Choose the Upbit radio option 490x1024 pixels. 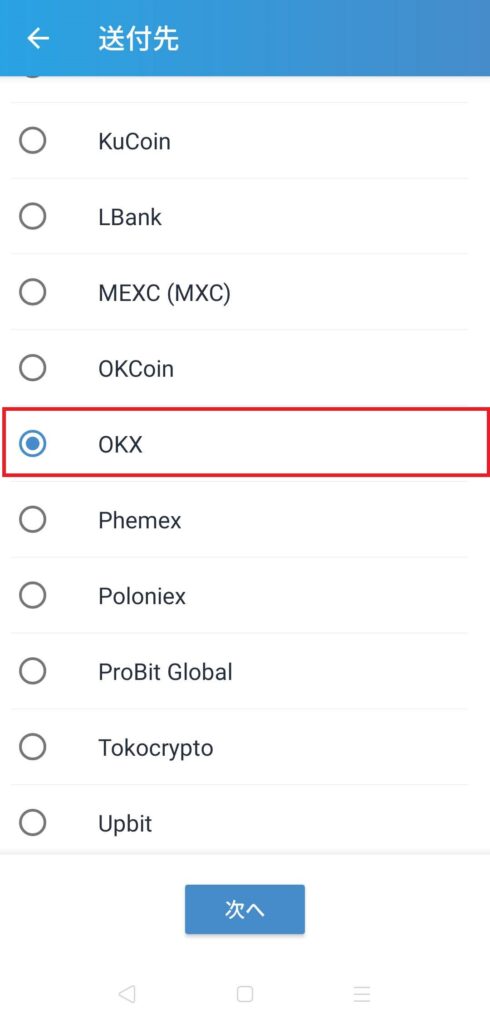click(x=33, y=822)
